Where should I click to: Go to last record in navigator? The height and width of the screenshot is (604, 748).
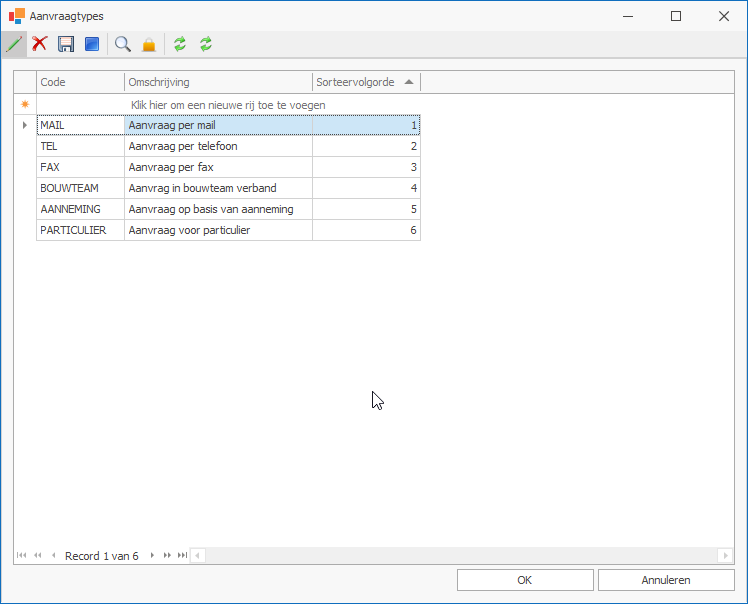point(182,555)
